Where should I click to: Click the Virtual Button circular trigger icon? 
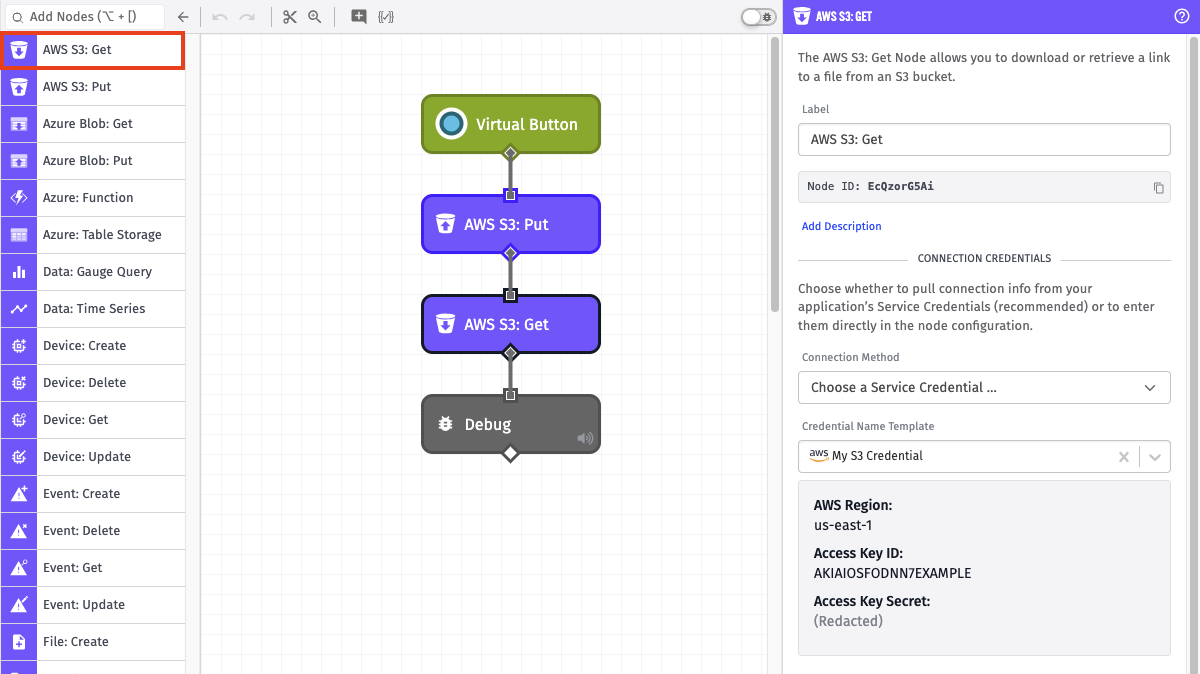tap(451, 124)
